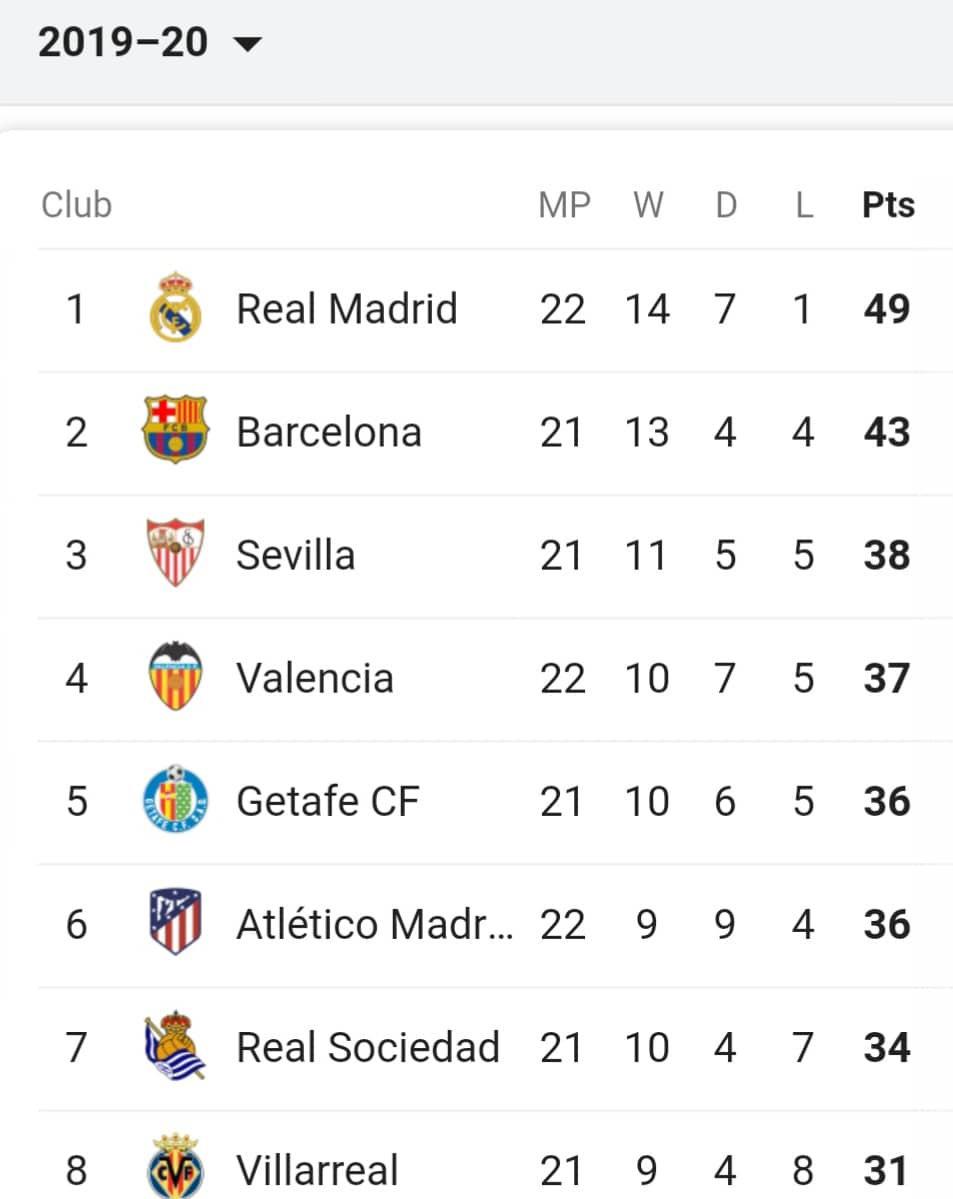The height and width of the screenshot is (1199, 953).
Task: Open the 2019–20 season dropdown
Action: click(x=150, y=42)
